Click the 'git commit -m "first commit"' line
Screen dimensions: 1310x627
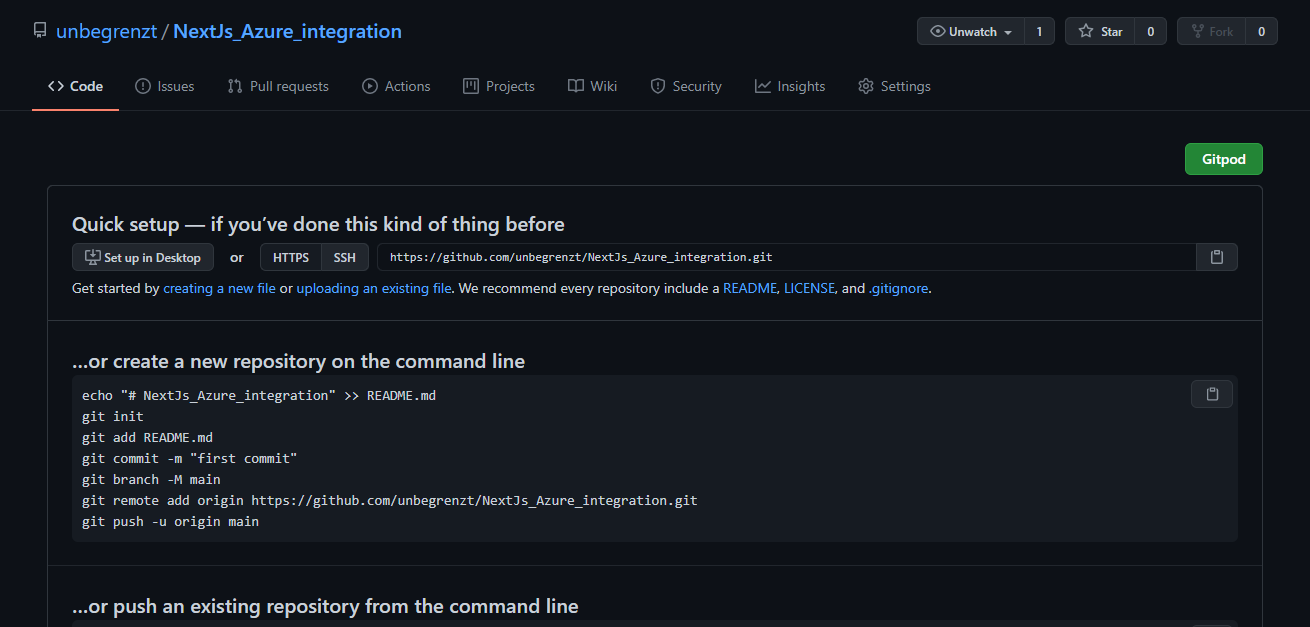[190, 458]
